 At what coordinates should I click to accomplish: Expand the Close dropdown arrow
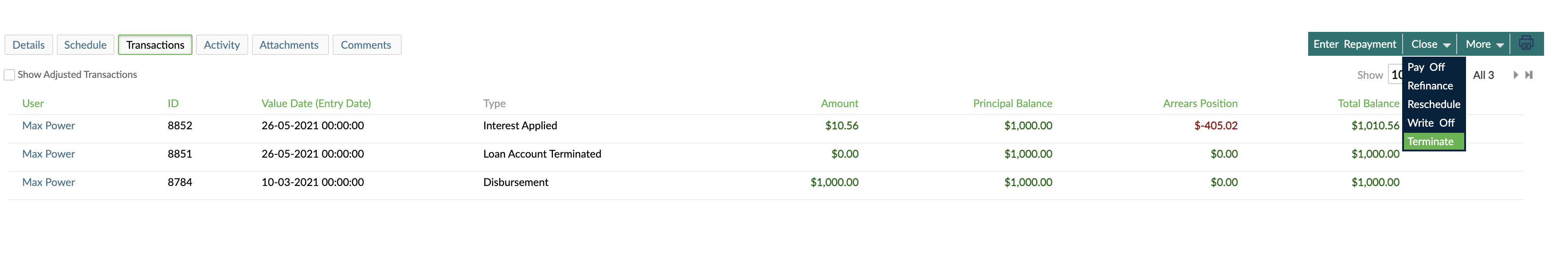1448,44
